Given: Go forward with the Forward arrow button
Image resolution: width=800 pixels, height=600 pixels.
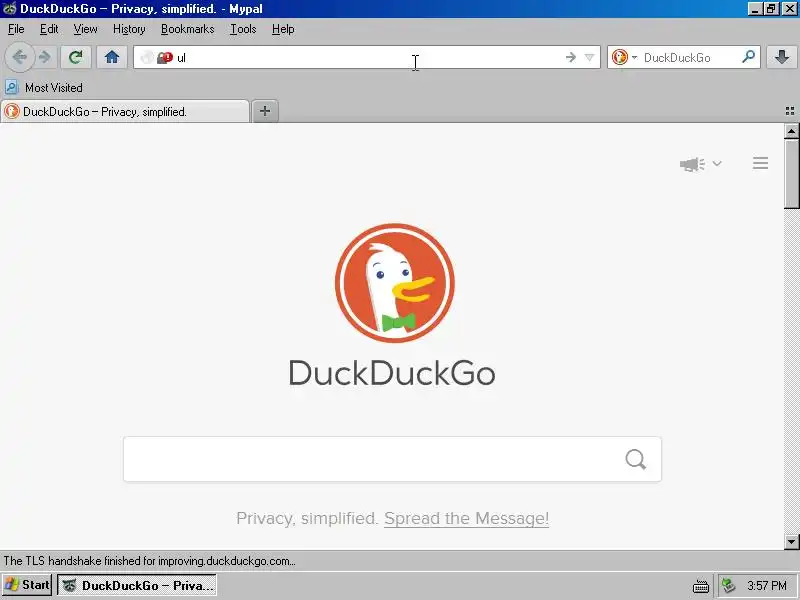Looking at the screenshot, I should [45, 57].
